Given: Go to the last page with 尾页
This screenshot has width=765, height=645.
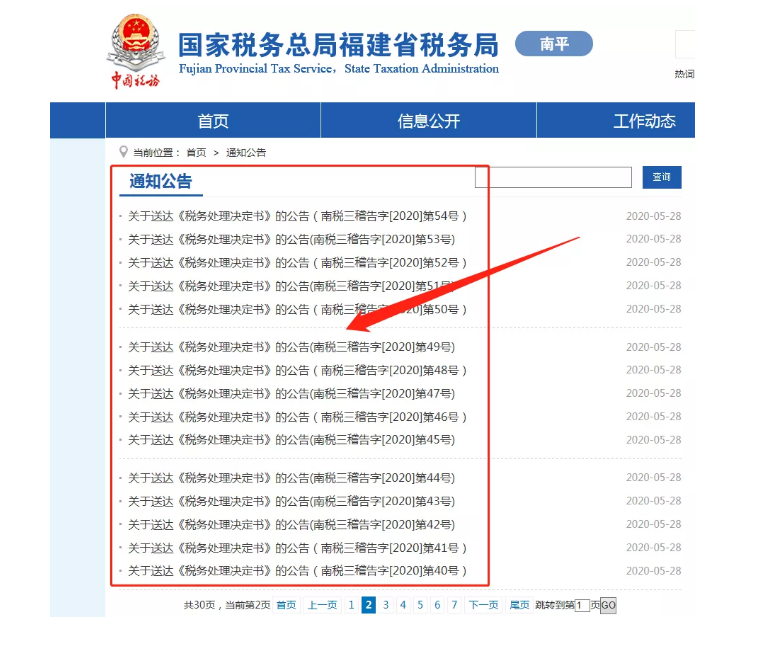Looking at the screenshot, I should (x=519, y=605).
